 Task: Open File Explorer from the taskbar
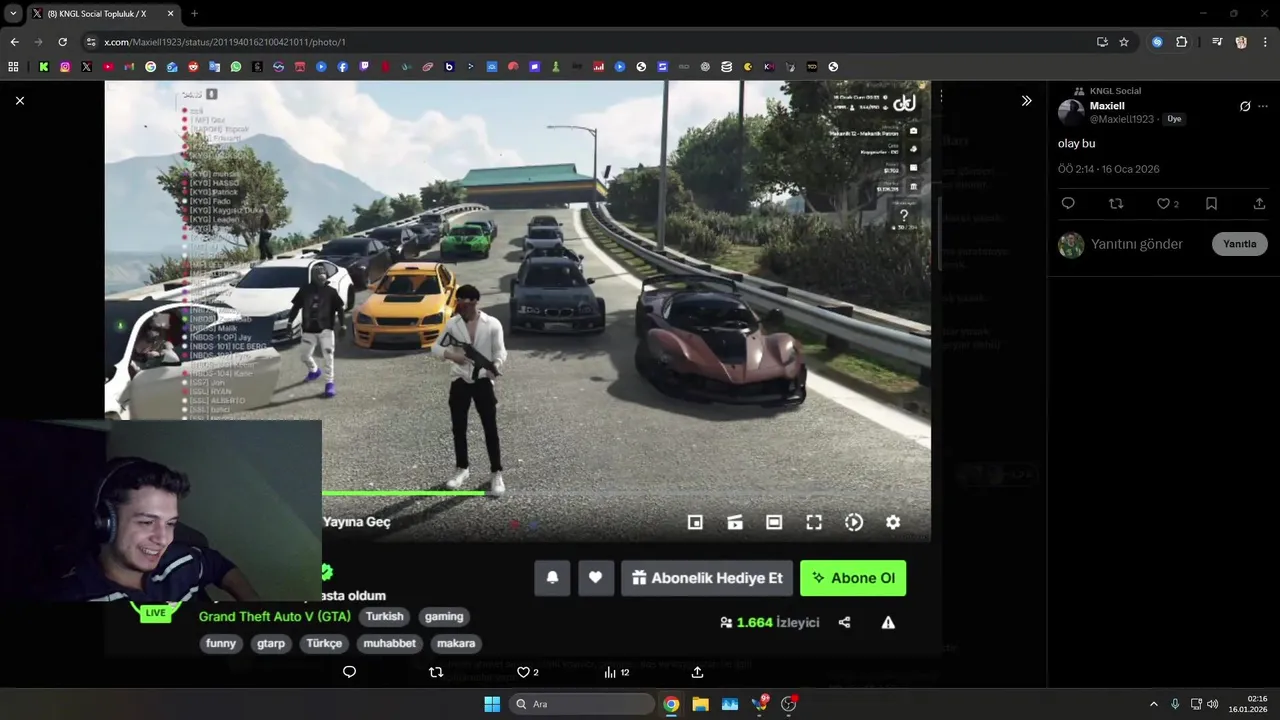coord(700,704)
